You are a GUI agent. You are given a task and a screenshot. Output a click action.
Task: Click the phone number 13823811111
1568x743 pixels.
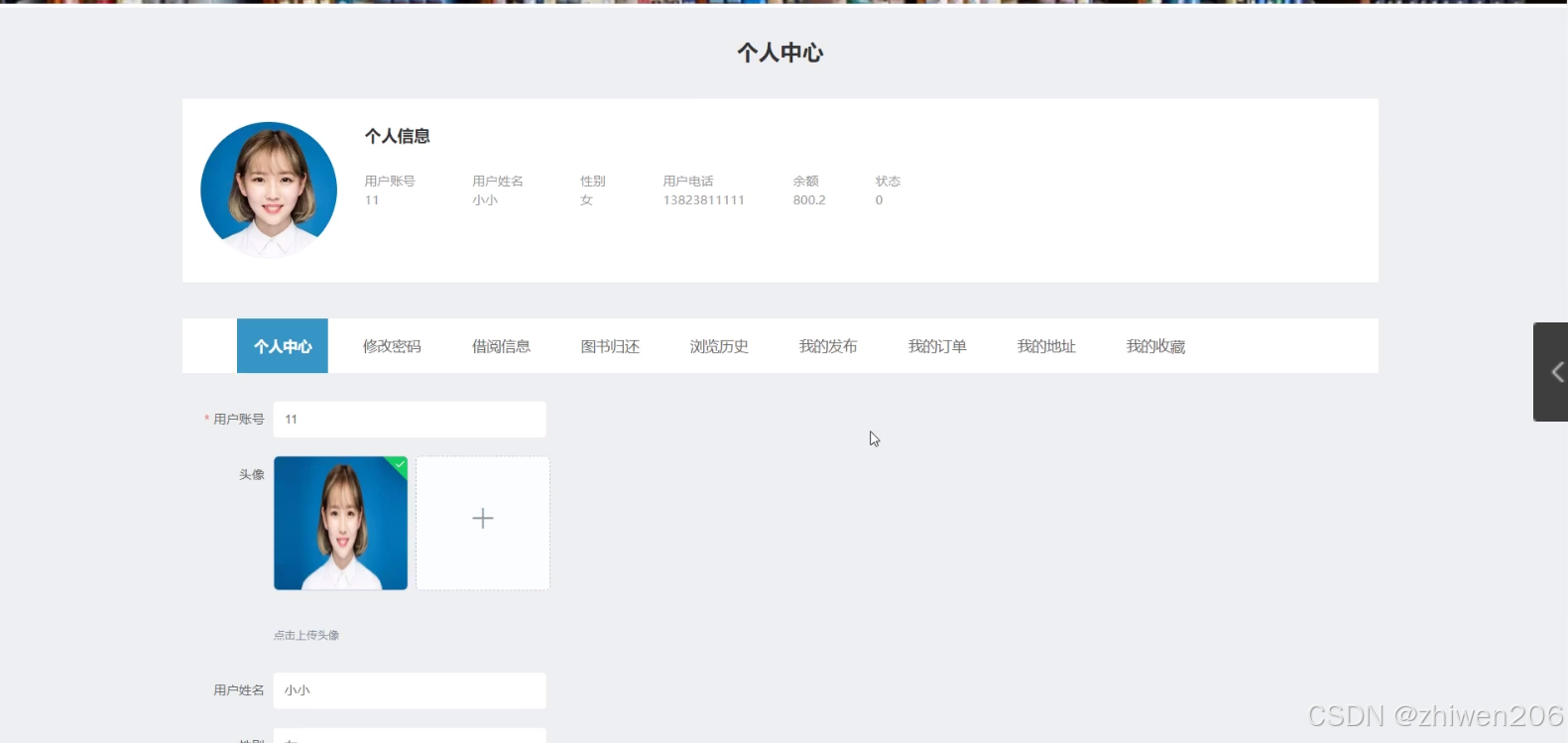(704, 200)
